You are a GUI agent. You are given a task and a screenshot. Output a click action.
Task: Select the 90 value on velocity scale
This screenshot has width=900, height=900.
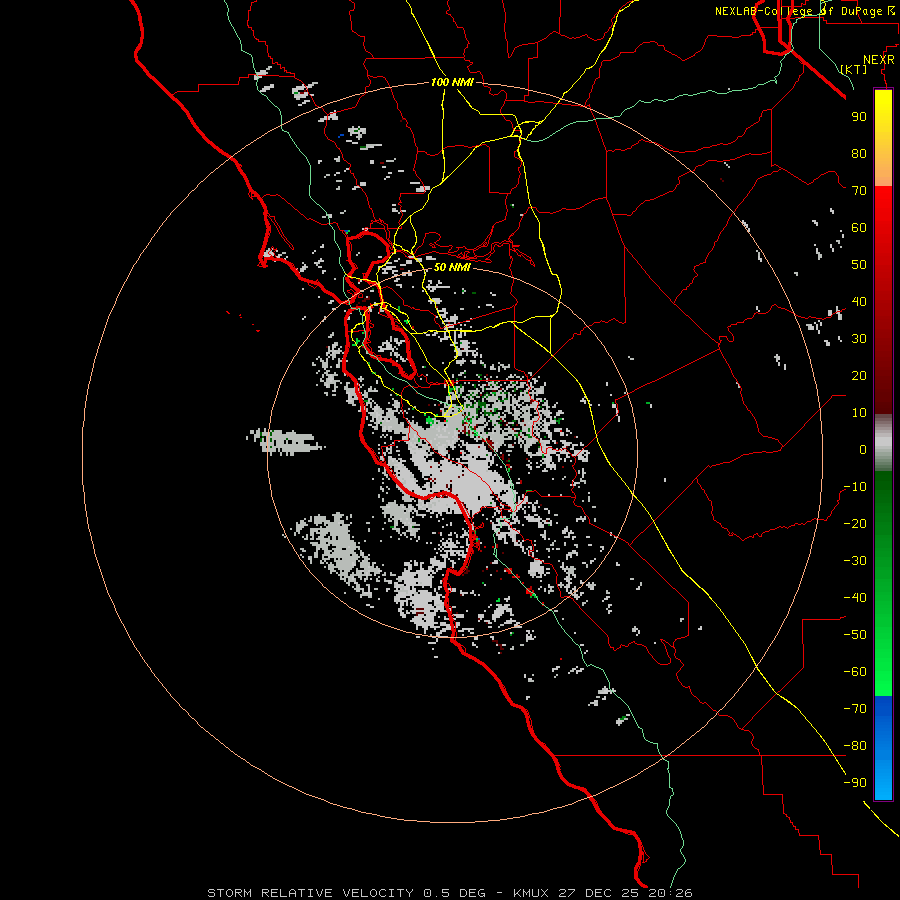point(859,117)
